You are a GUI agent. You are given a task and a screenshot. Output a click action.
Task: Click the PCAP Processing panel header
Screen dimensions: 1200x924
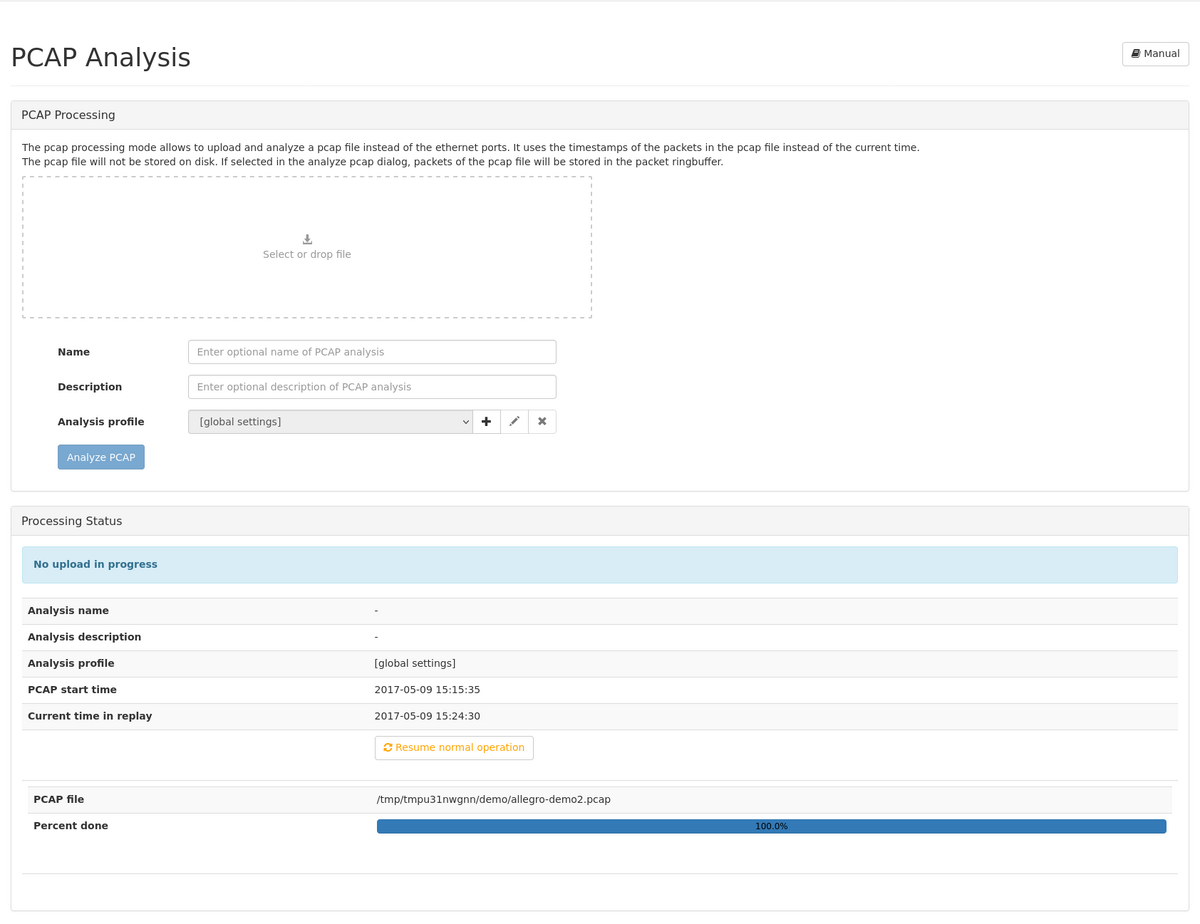(599, 115)
